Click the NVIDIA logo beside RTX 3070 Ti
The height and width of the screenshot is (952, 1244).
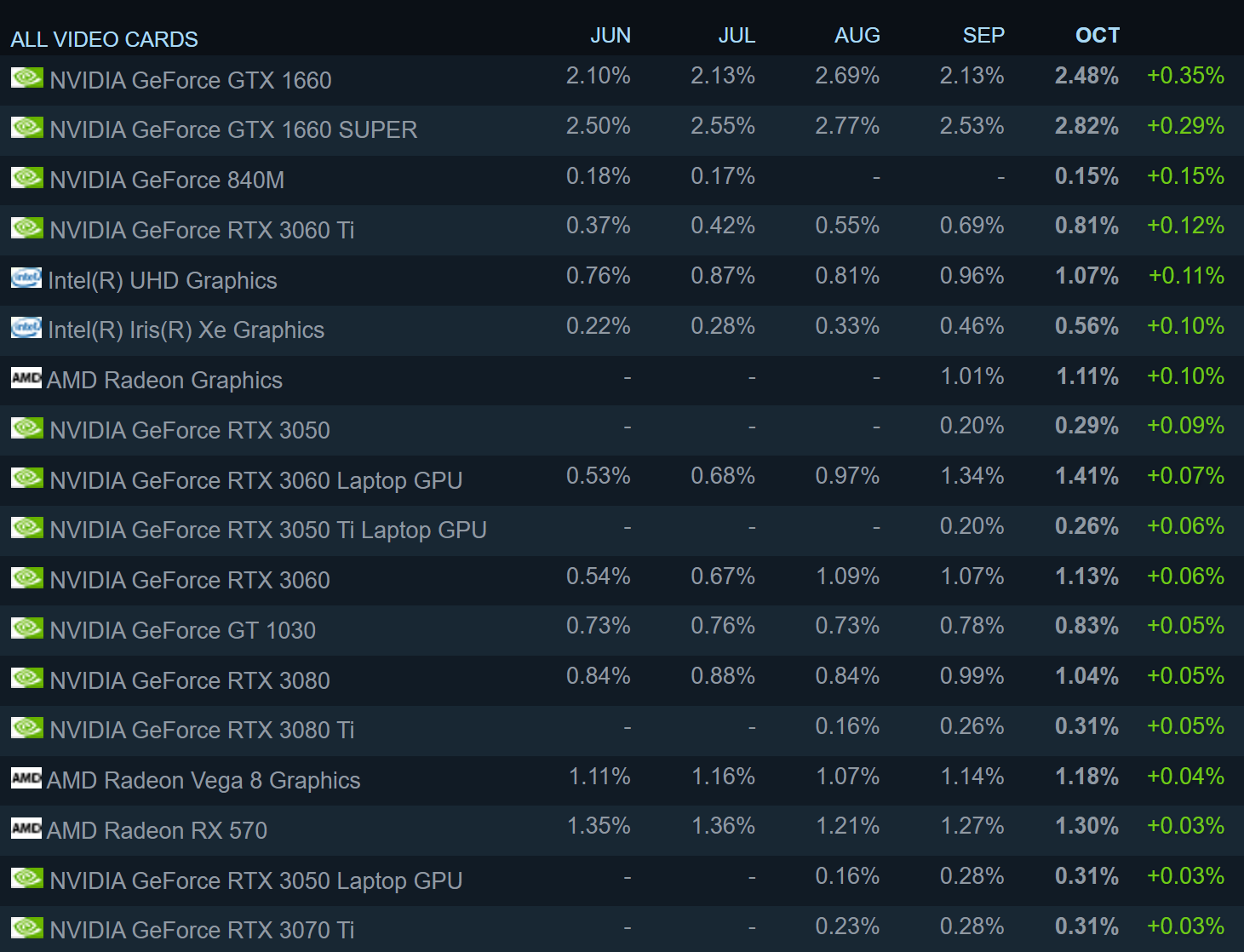(27, 928)
